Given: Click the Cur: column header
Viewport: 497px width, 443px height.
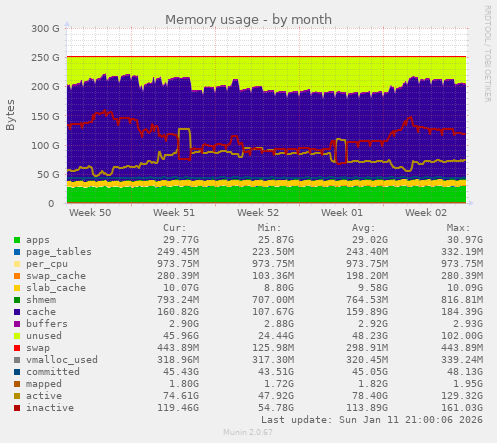Looking at the screenshot, I should point(175,228).
